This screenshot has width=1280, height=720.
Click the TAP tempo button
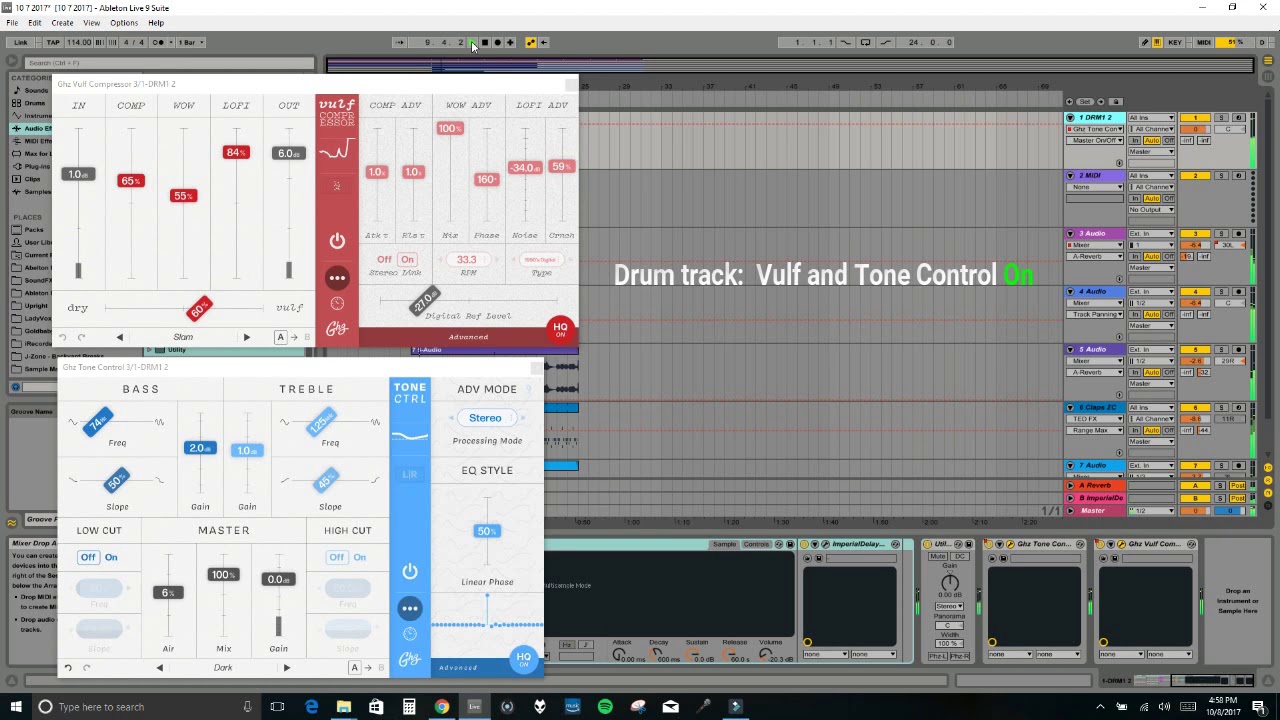click(53, 42)
